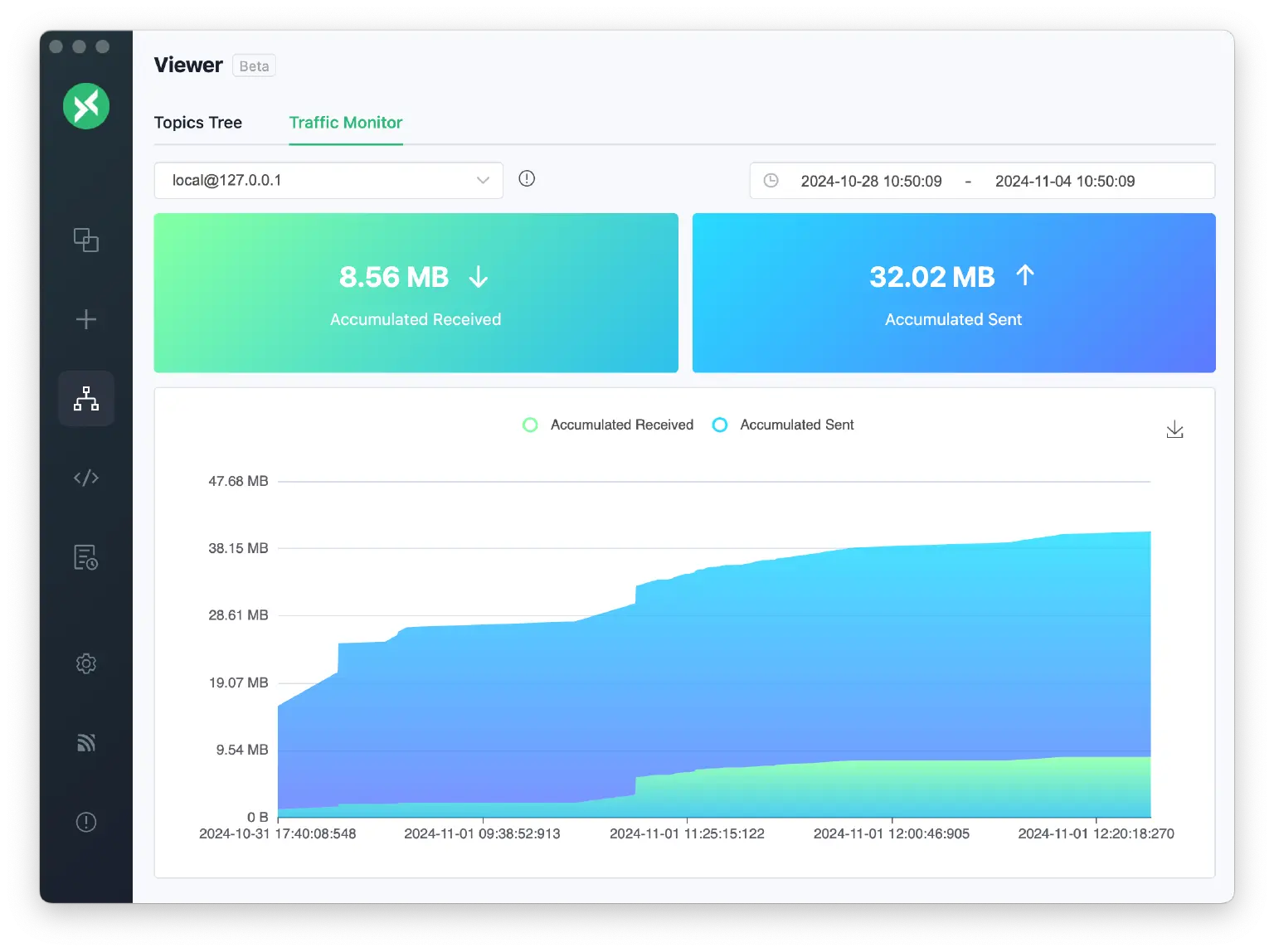Image resolution: width=1274 pixels, height=952 pixels.
Task: Click the MQTTX app logo
Action: pyautogui.click(x=86, y=105)
